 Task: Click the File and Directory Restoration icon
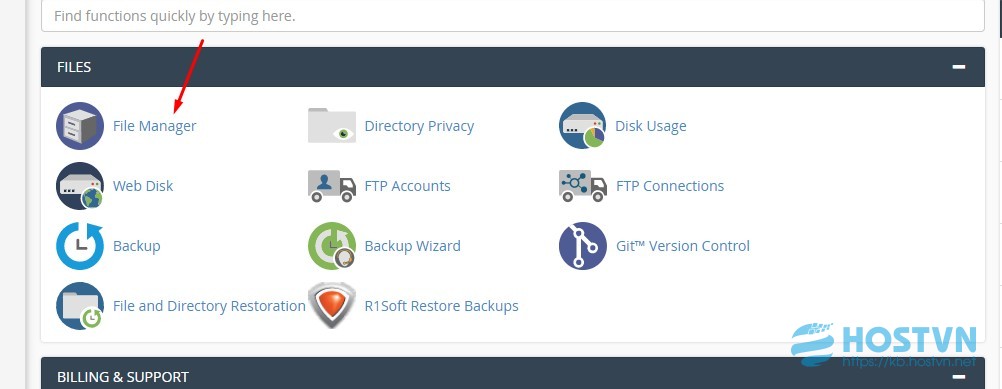(x=80, y=306)
